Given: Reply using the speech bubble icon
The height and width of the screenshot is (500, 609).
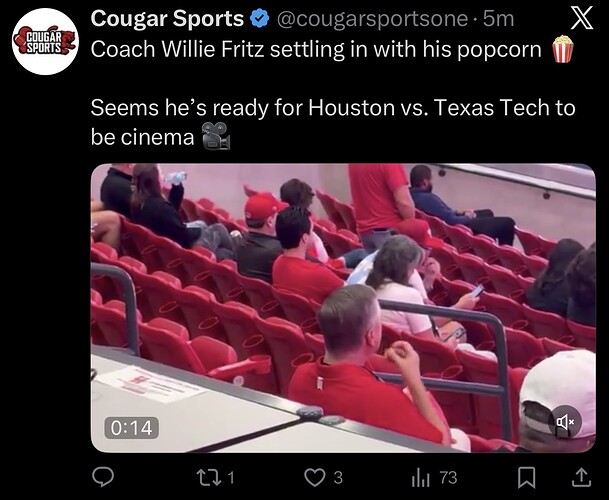Looking at the screenshot, I should click(103, 477).
